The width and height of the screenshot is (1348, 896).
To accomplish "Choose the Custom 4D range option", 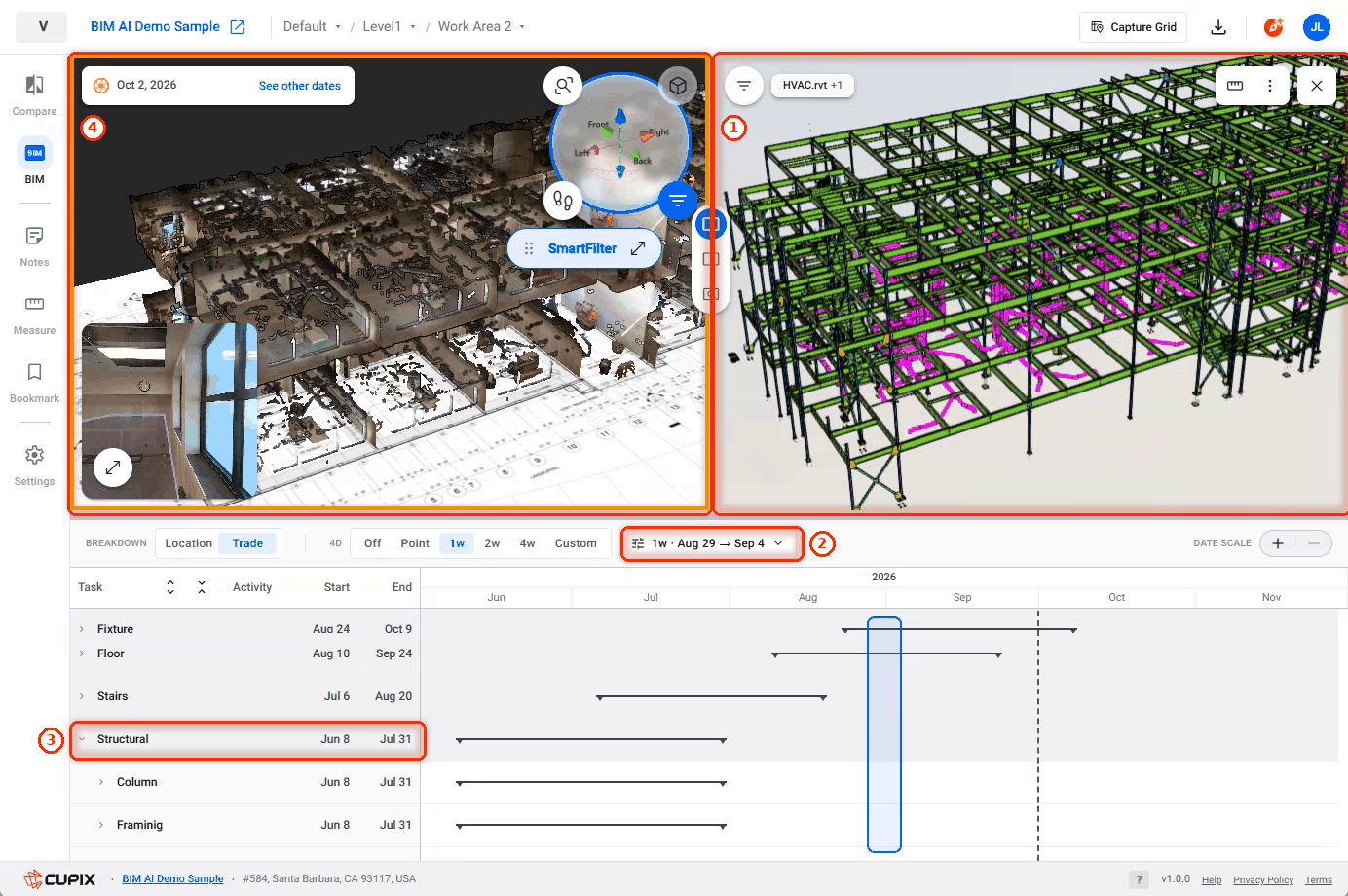I will tap(576, 543).
